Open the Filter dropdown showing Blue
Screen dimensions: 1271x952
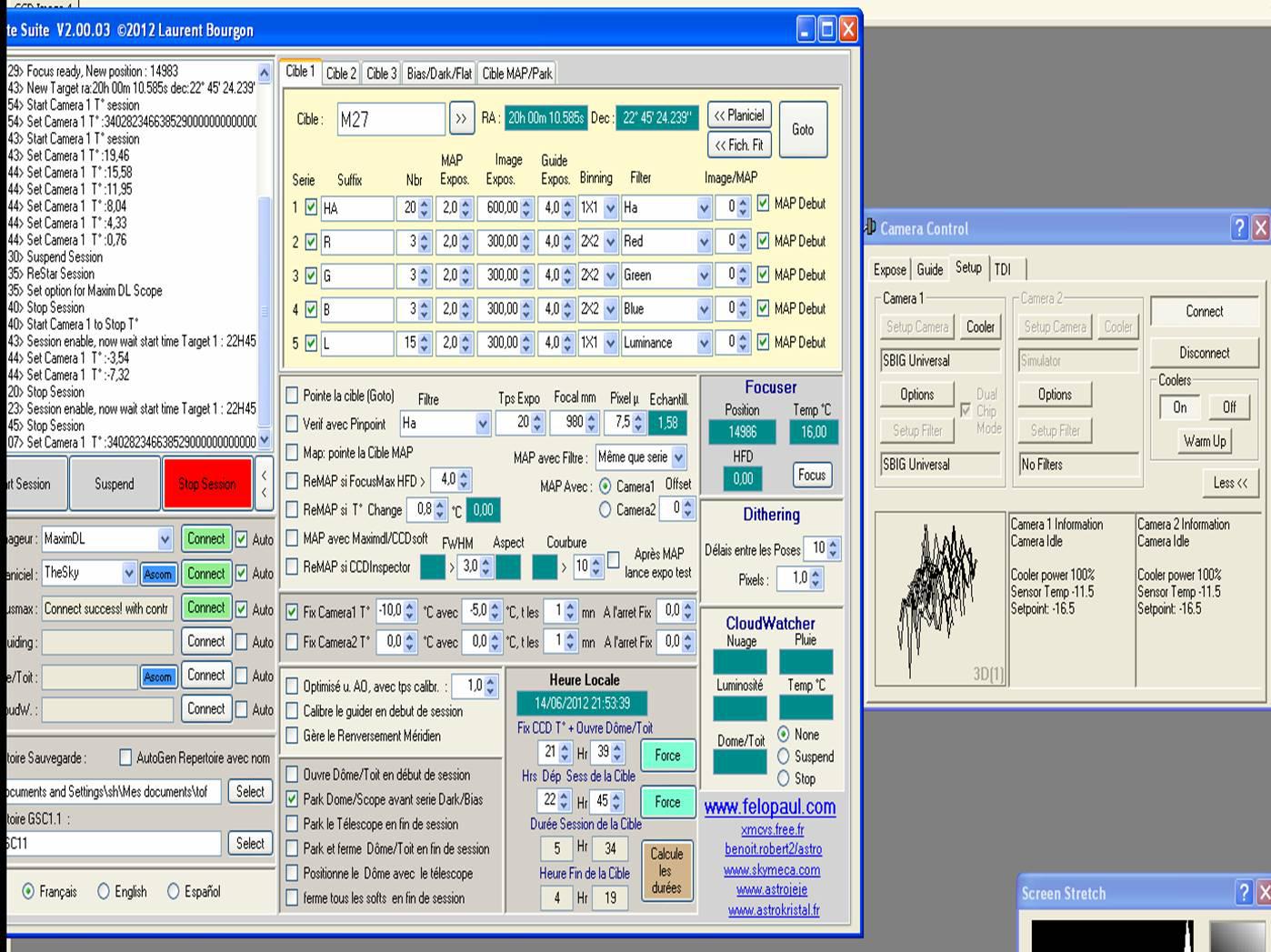tap(704, 310)
